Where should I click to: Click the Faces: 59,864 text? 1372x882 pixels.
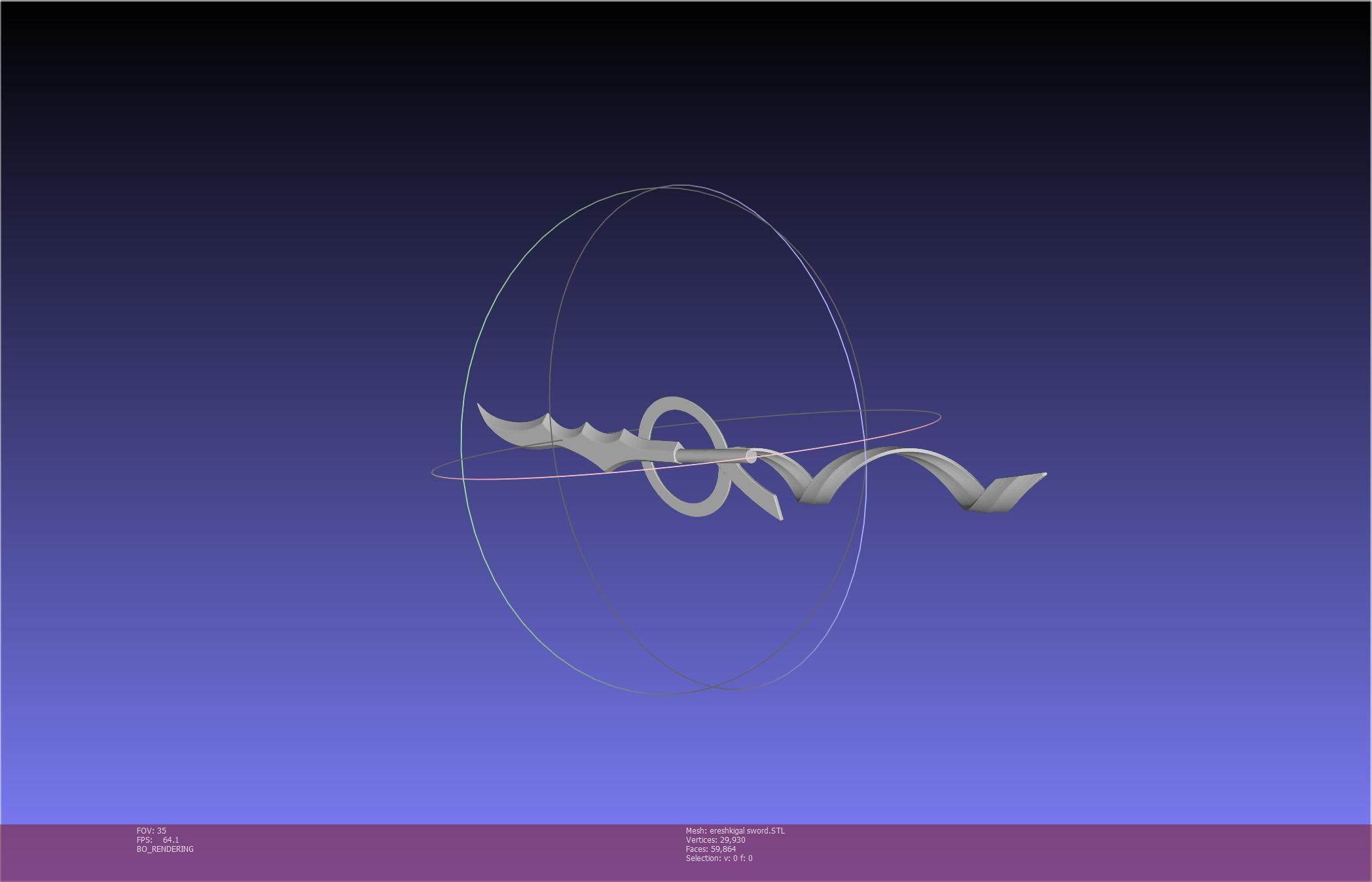[x=710, y=849]
